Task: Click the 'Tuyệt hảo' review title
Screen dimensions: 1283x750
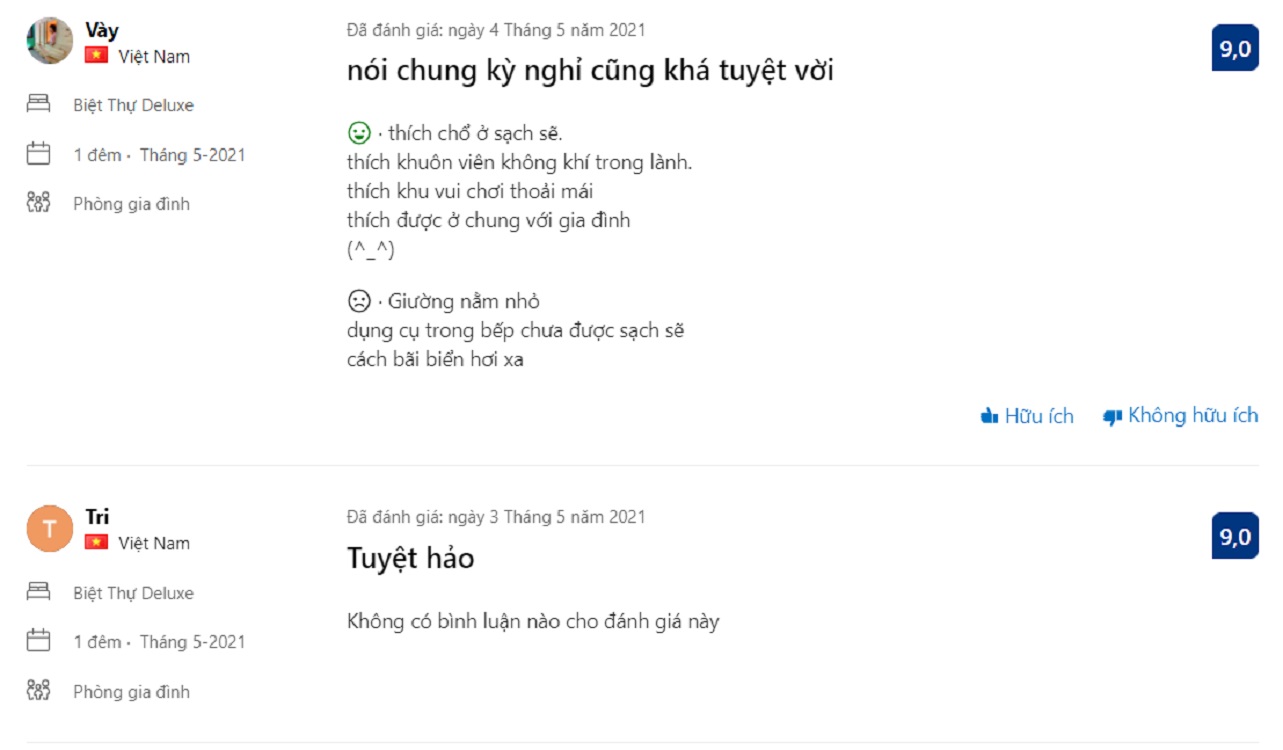Action: click(410, 558)
